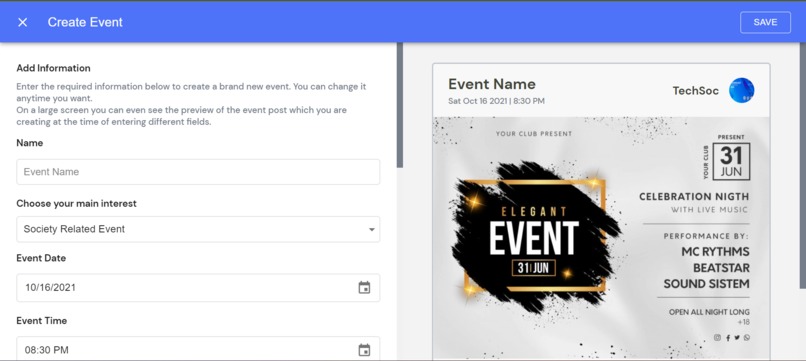Image resolution: width=806 pixels, height=361 pixels.
Task: Open calendar icon in Event Date field
Action: tap(364, 287)
